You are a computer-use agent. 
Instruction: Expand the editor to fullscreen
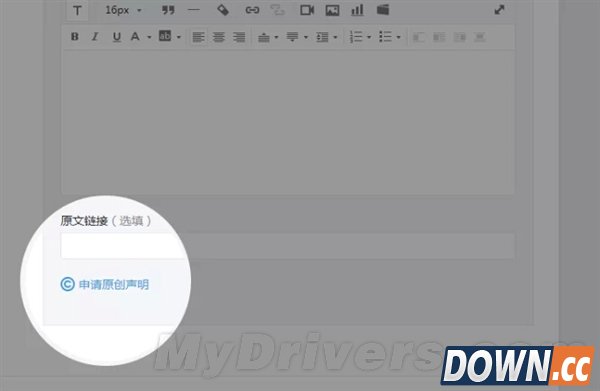click(x=499, y=10)
